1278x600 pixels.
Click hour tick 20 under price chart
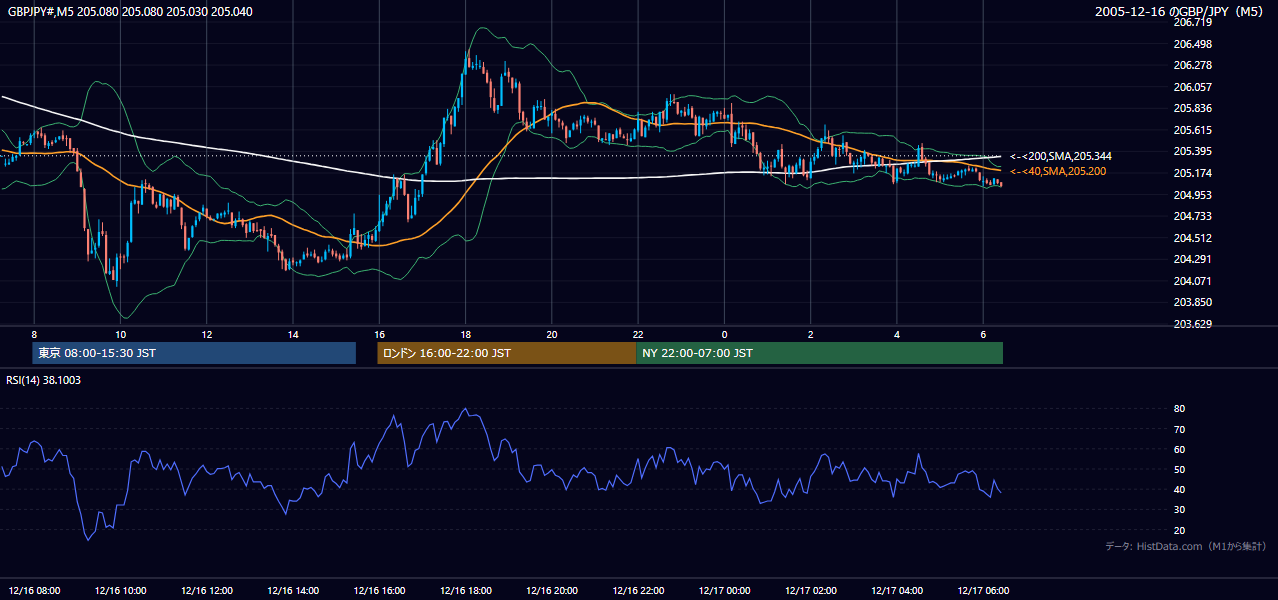point(552,334)
